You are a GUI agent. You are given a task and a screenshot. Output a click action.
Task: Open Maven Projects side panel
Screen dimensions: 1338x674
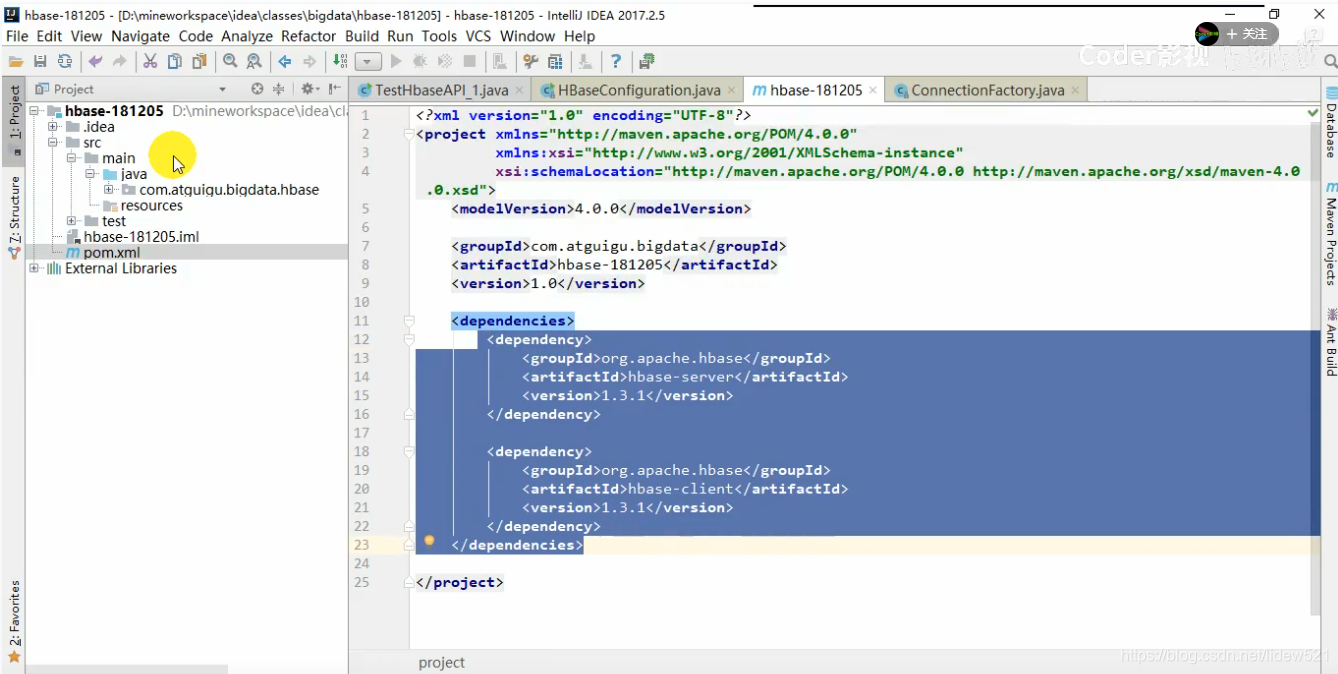[1331, 232]
